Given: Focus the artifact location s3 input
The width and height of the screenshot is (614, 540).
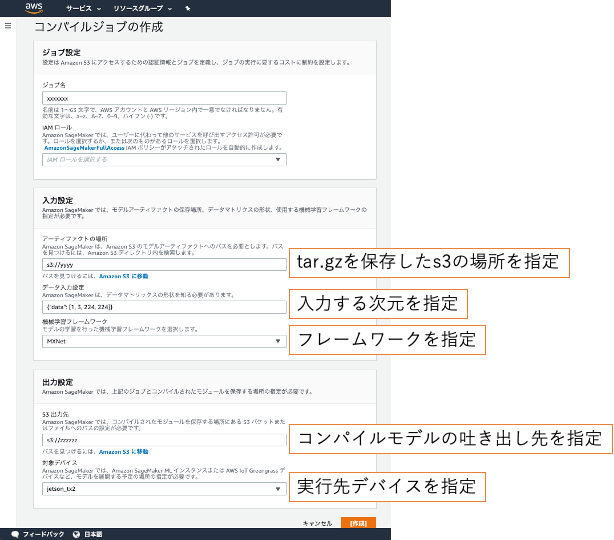Looking at the screenshot, I should click(164, 265).
